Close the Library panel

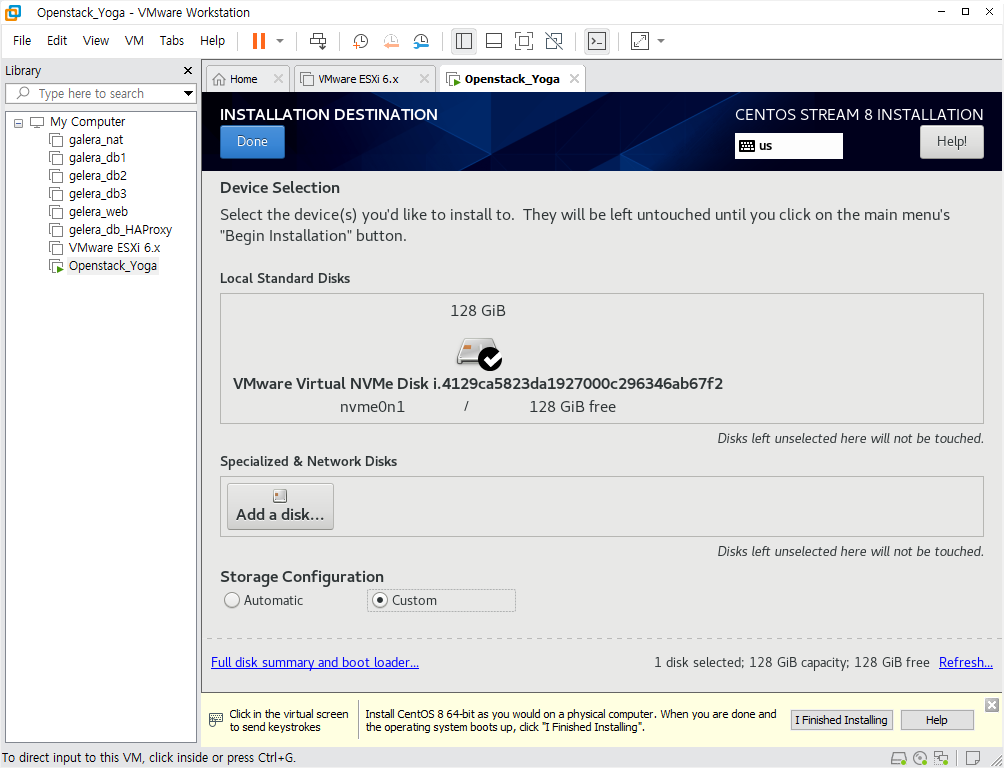tap(188, 70)
